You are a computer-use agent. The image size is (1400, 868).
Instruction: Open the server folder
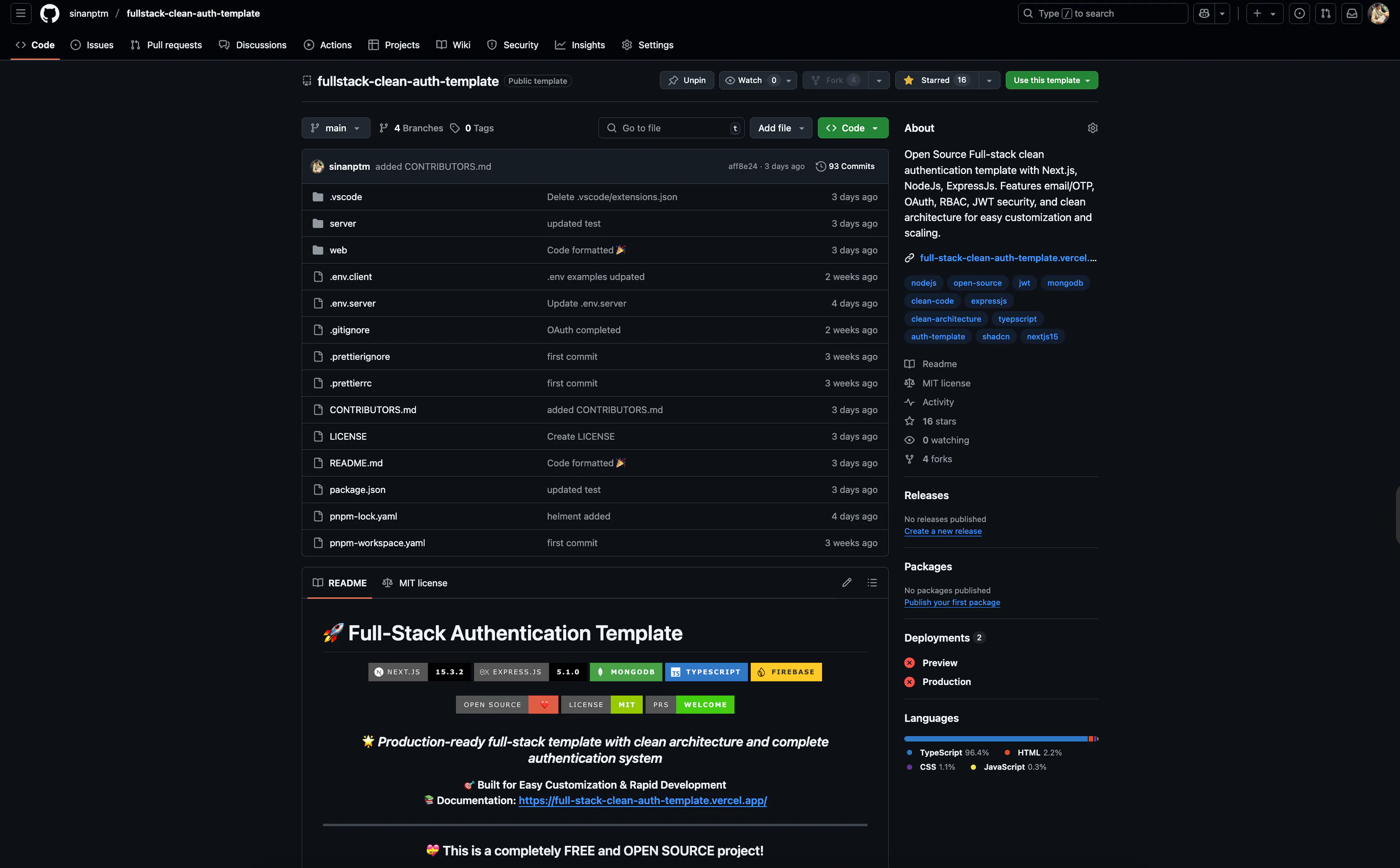pos(343,223)
